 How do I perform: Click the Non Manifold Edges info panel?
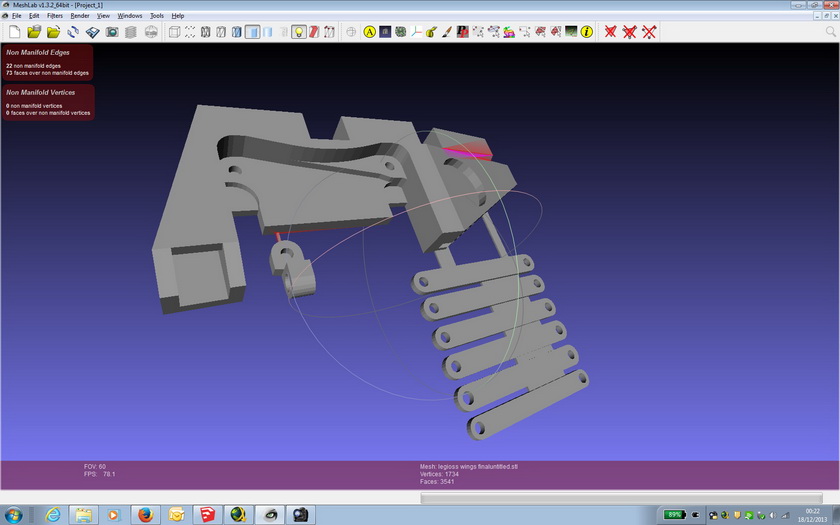coord(48,62)
